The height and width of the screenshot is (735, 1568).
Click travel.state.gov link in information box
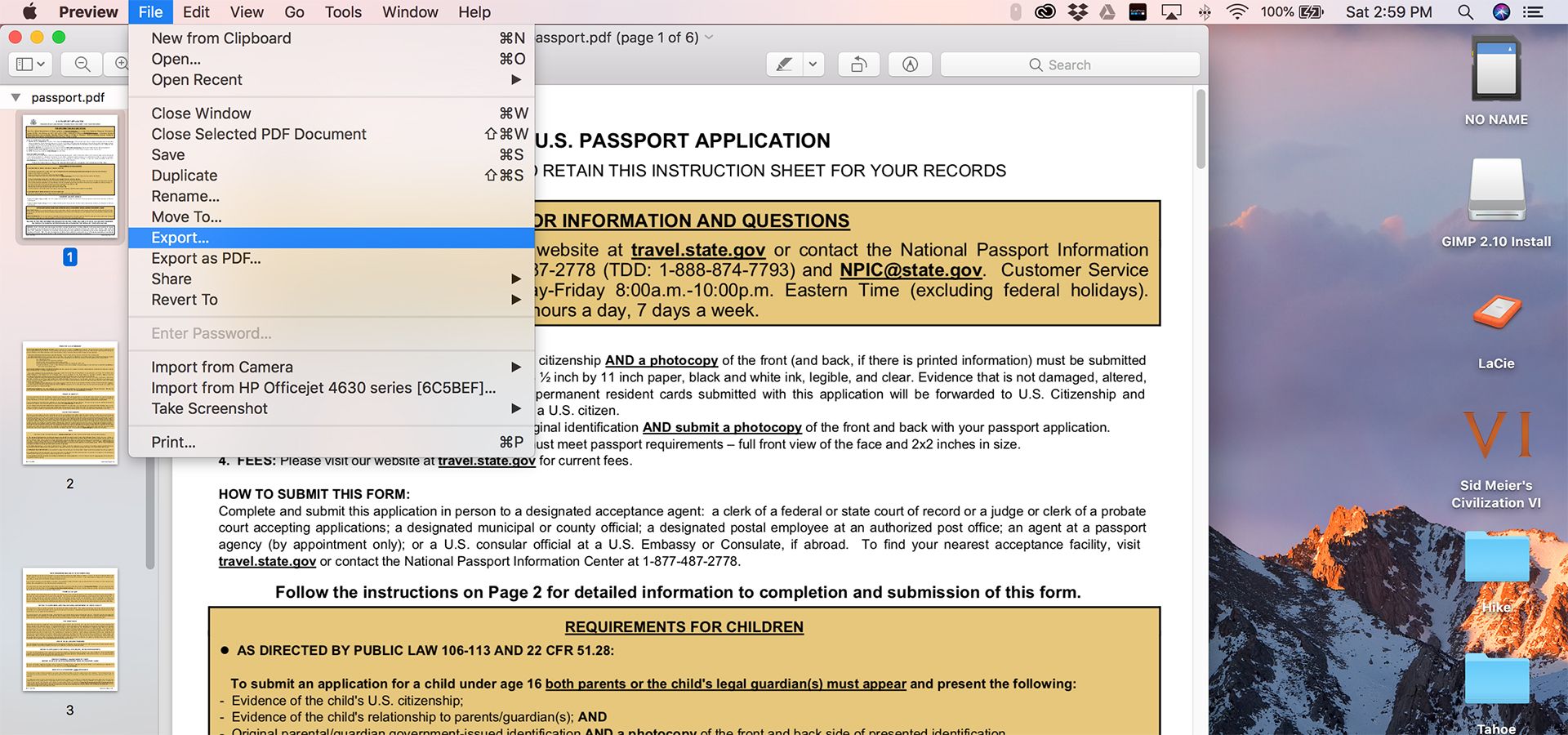(x=698, y=250)
